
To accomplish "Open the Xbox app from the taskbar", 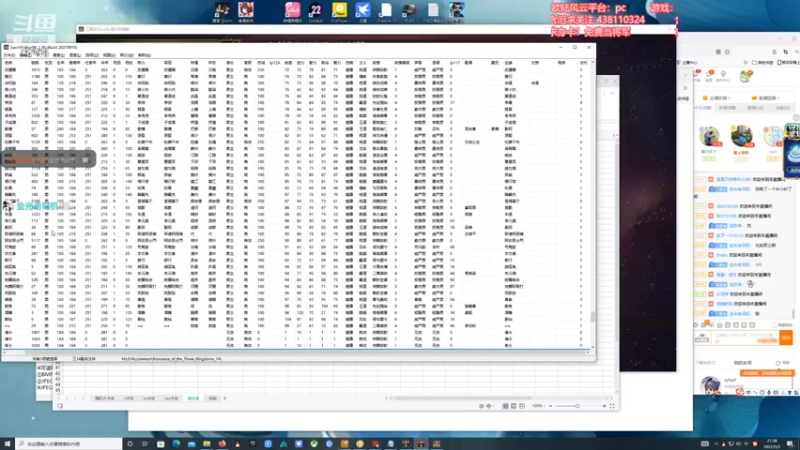I will [314, 444].
